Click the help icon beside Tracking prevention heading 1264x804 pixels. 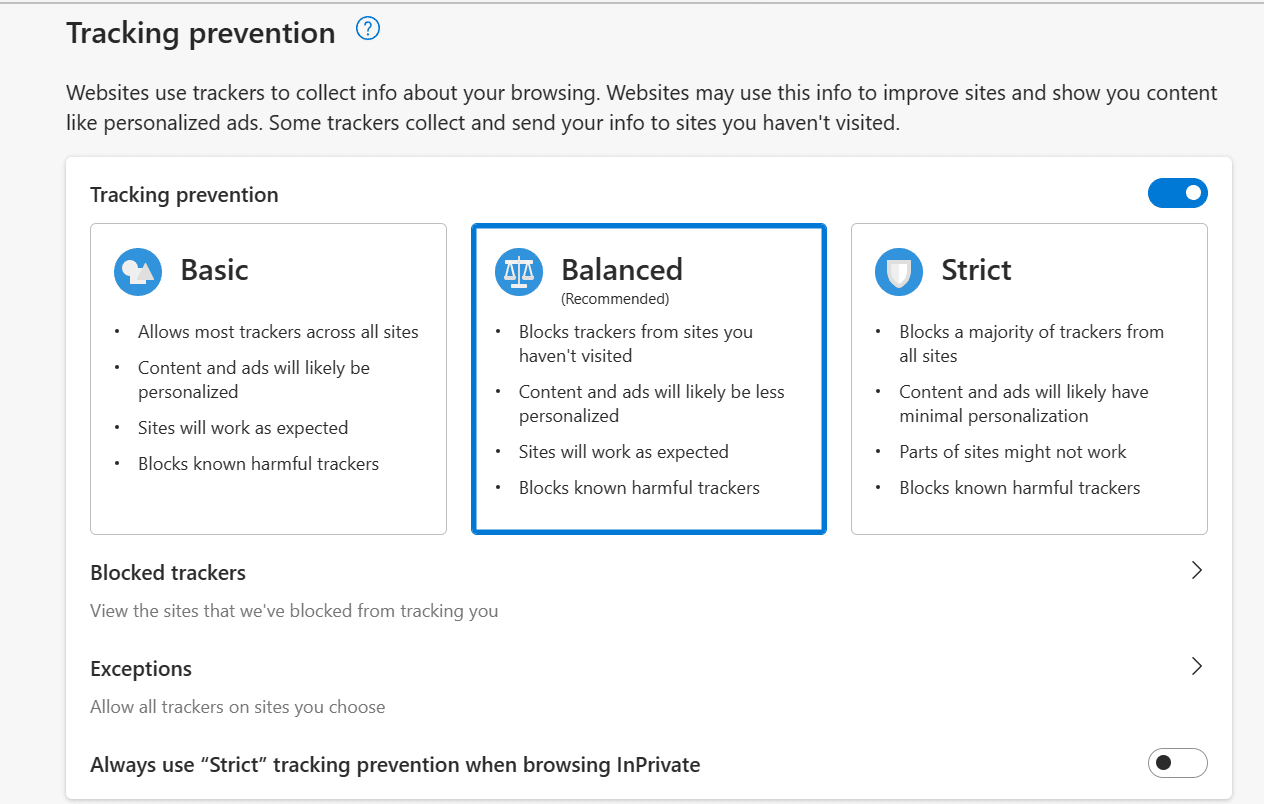coord(368,31)
